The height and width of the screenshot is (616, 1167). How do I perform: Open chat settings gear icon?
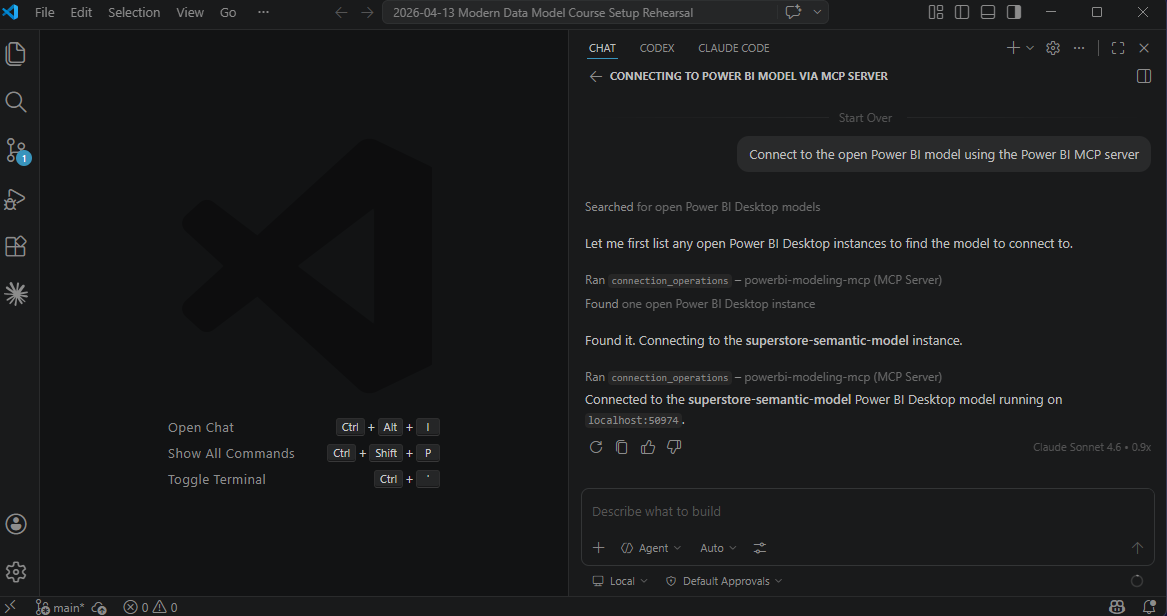pyautogui.click(x=1052, y=47)
